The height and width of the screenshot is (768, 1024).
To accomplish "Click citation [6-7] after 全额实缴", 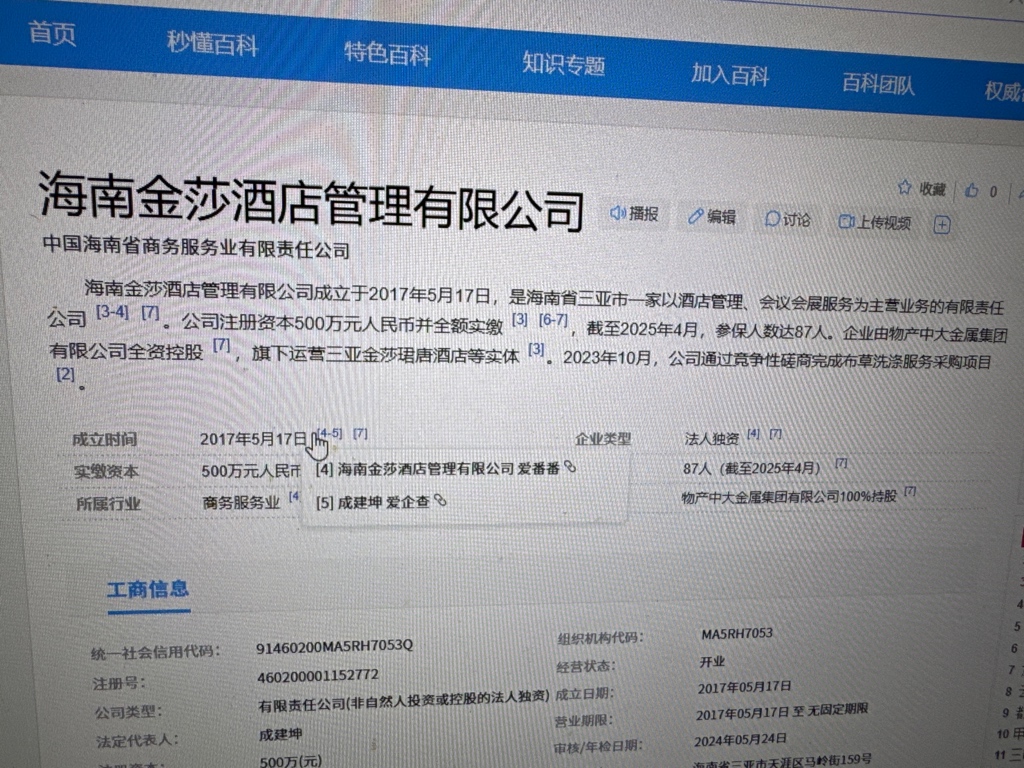I will pos(553,320).
